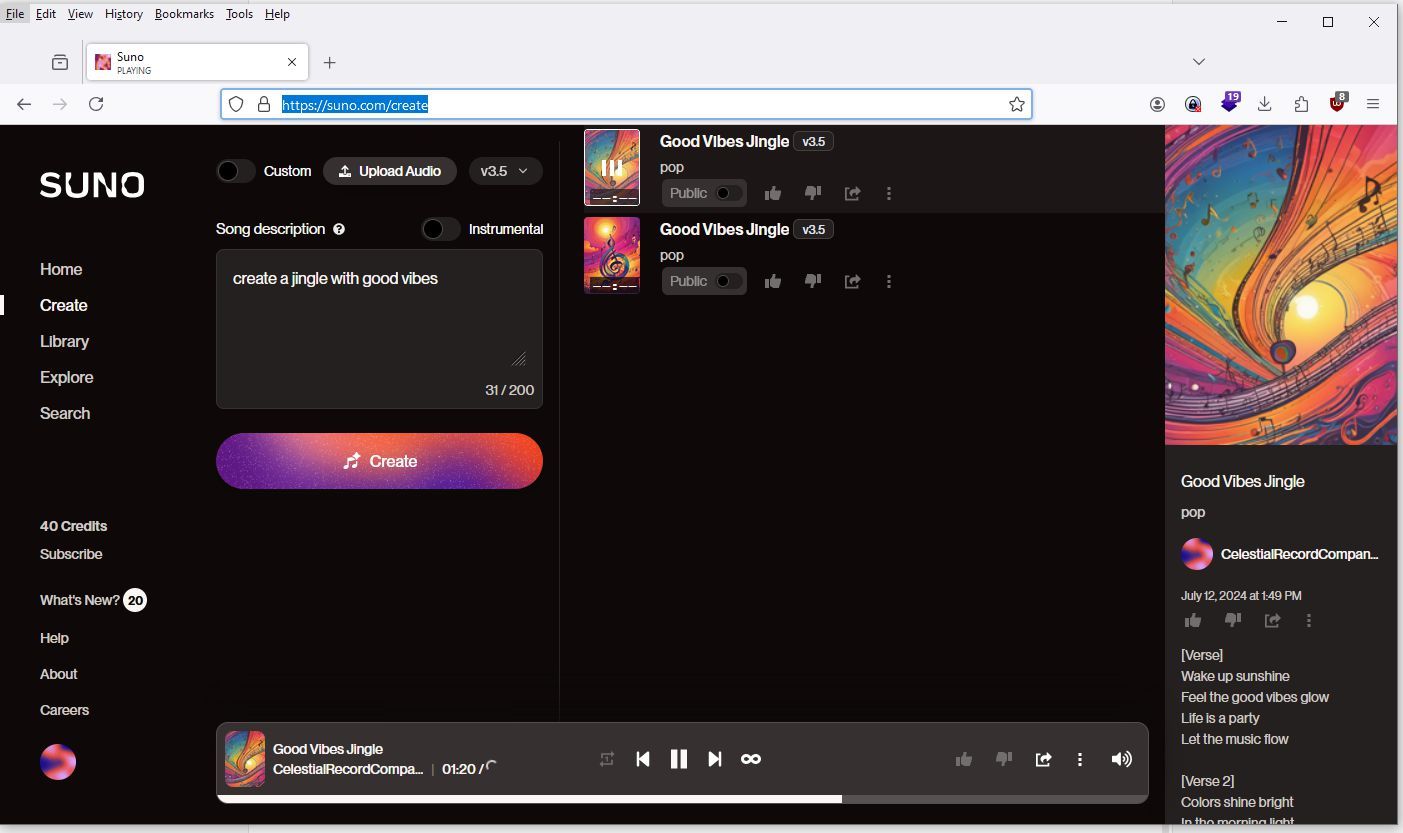The width and height of the screenshot is (1403, 833).
Task: Click the user profile avatar in the sidebar
Action: tap(58, 762)
